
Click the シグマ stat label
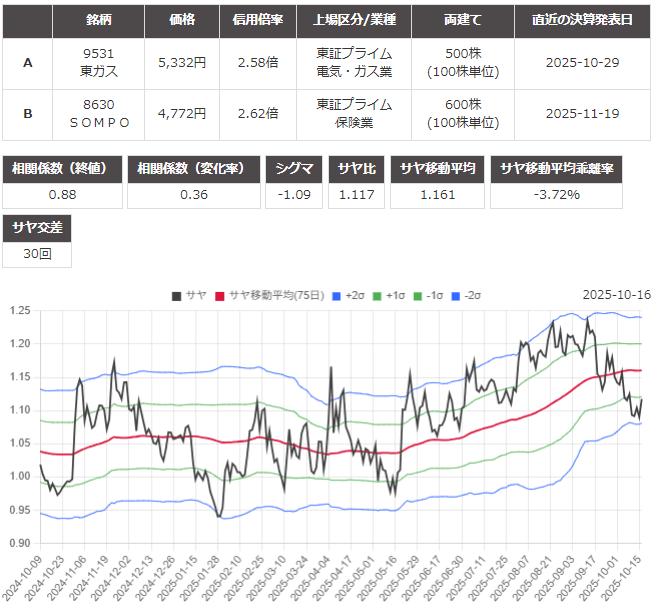295,168
